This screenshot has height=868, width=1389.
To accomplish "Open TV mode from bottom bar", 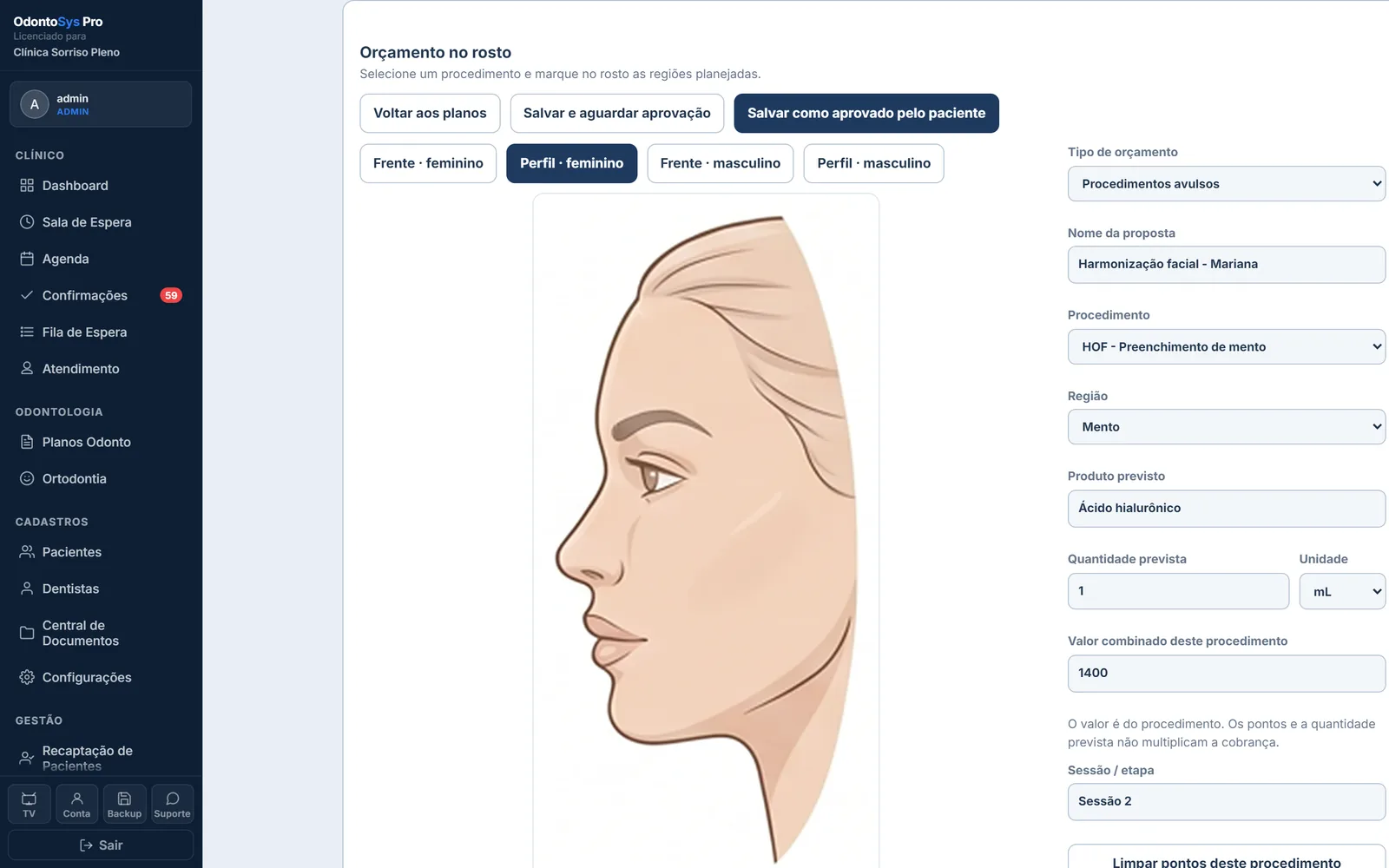I will [x=29, y=804].
